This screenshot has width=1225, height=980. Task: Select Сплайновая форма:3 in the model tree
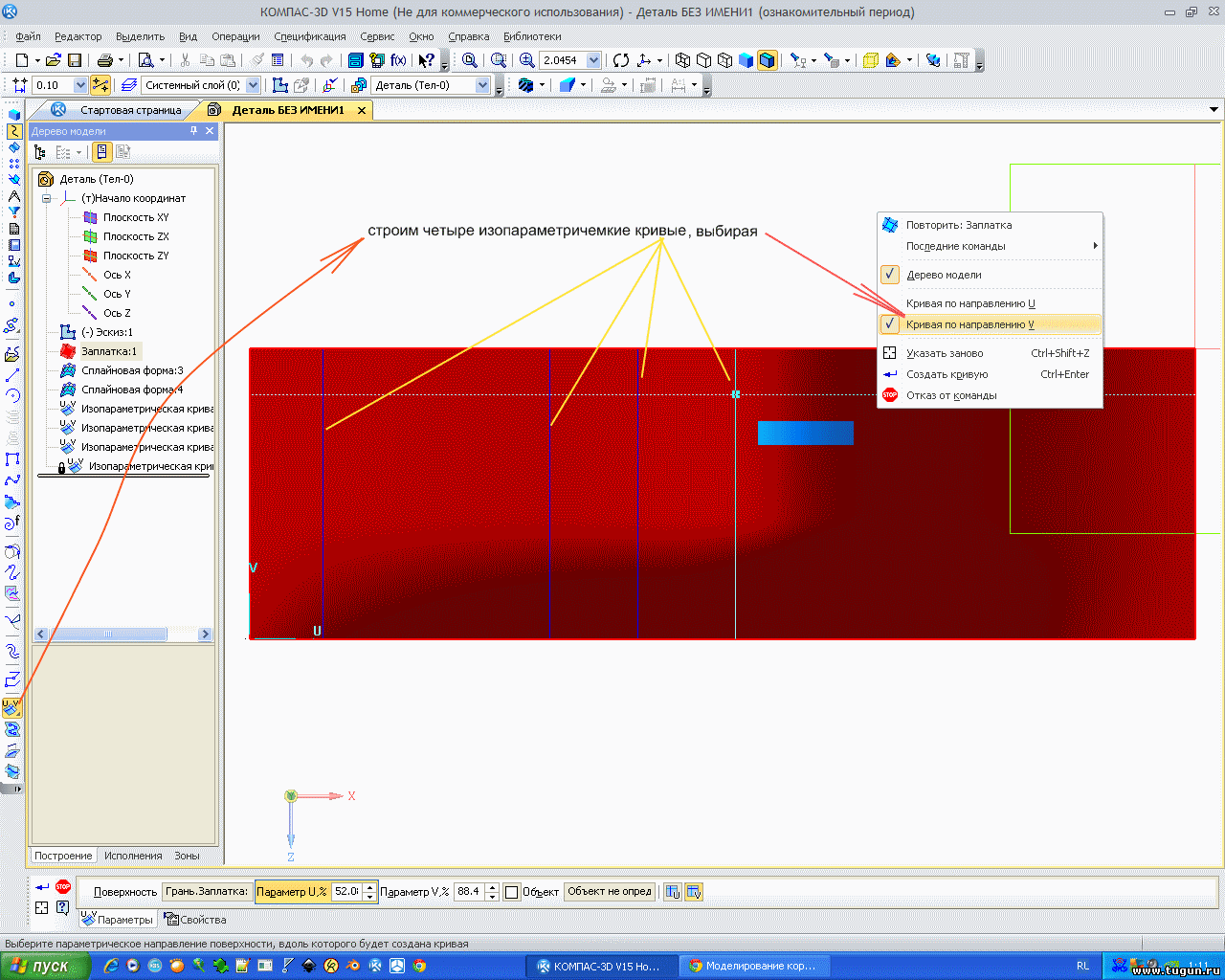tap(131, 370)
